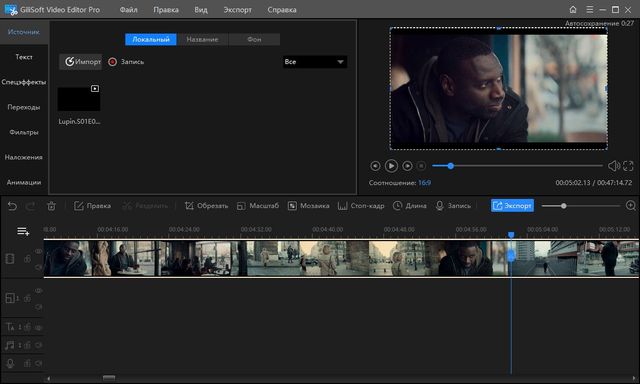640x384 pixels.
Task: Open the Вид menu
Action: coord(201,9)
